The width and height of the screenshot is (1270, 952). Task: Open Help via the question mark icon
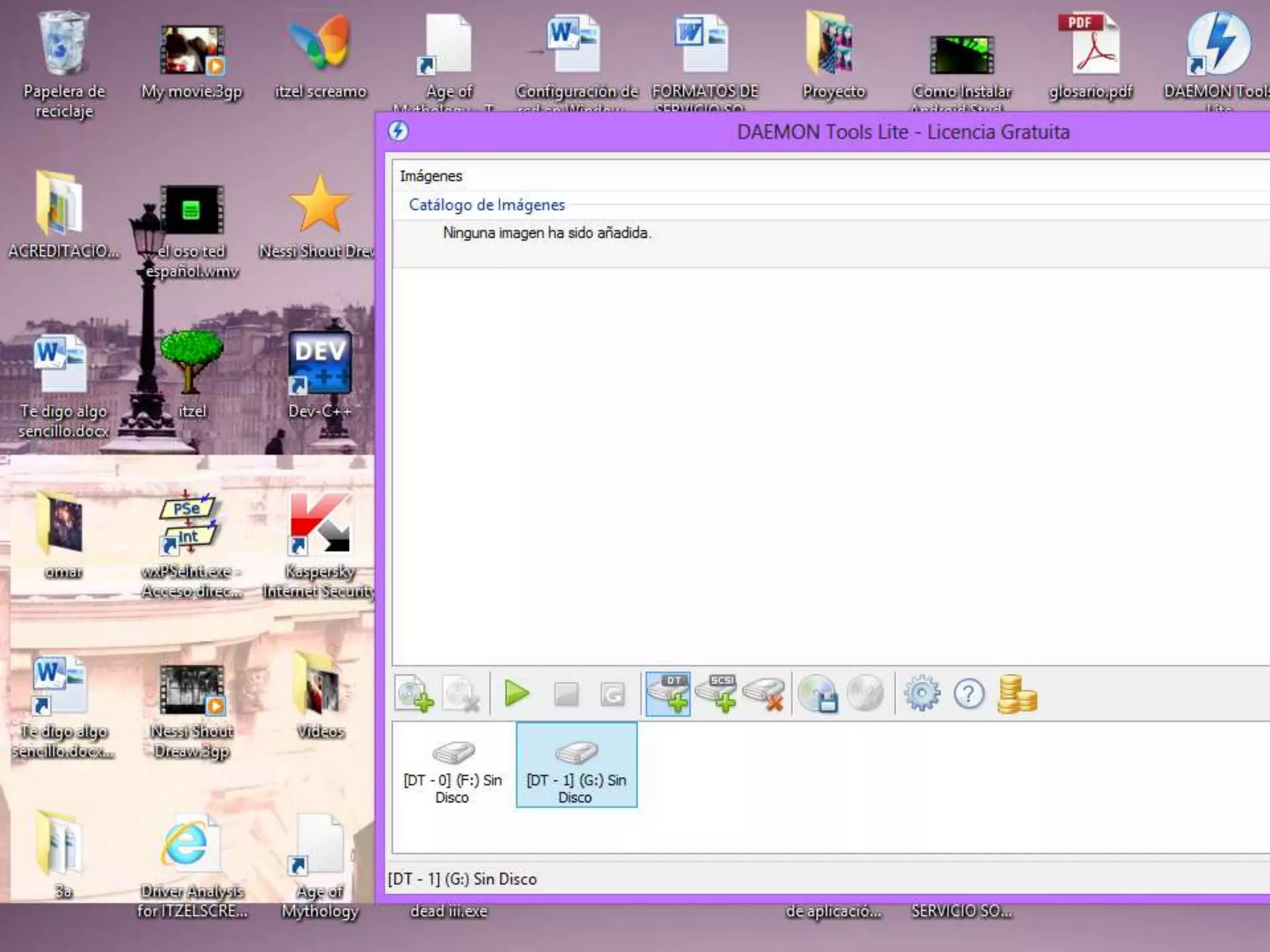click(x=969, y=694)
